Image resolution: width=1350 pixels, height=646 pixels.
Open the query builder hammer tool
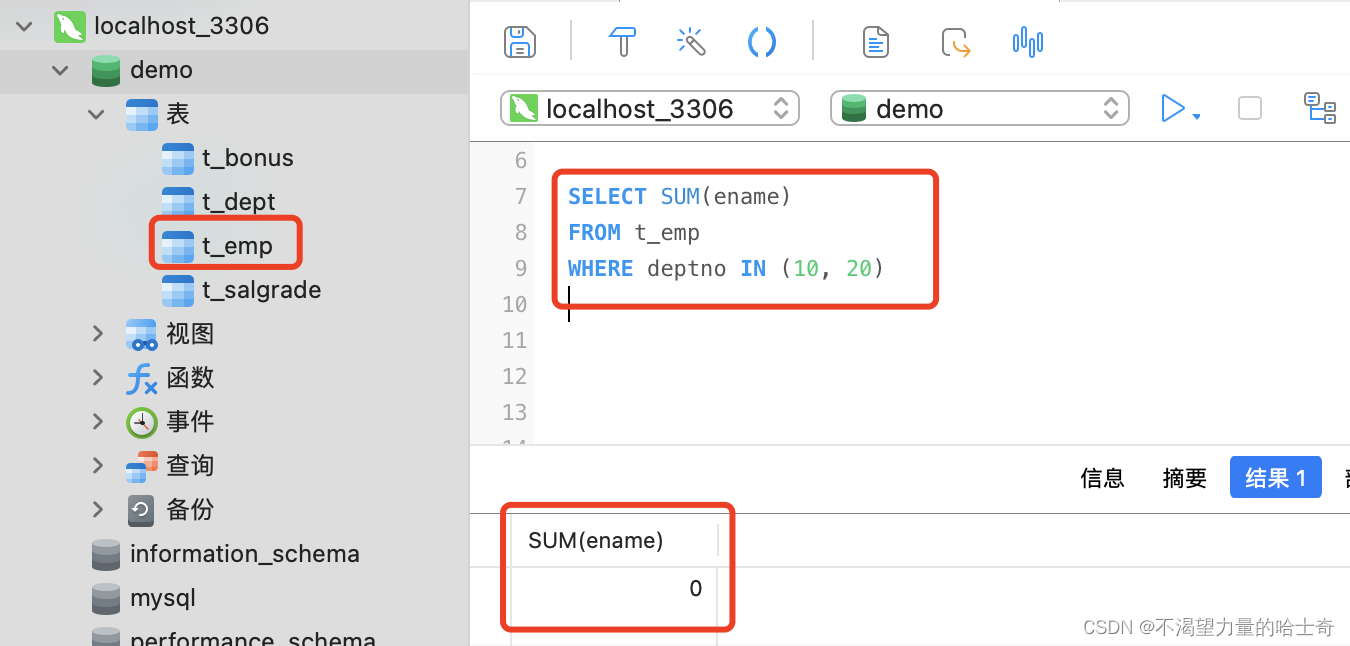point(623,42)
